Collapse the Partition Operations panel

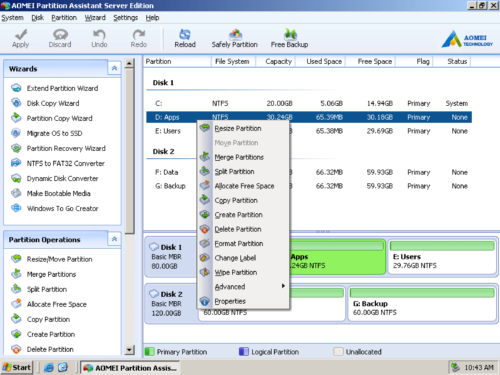tap(114, 239)
